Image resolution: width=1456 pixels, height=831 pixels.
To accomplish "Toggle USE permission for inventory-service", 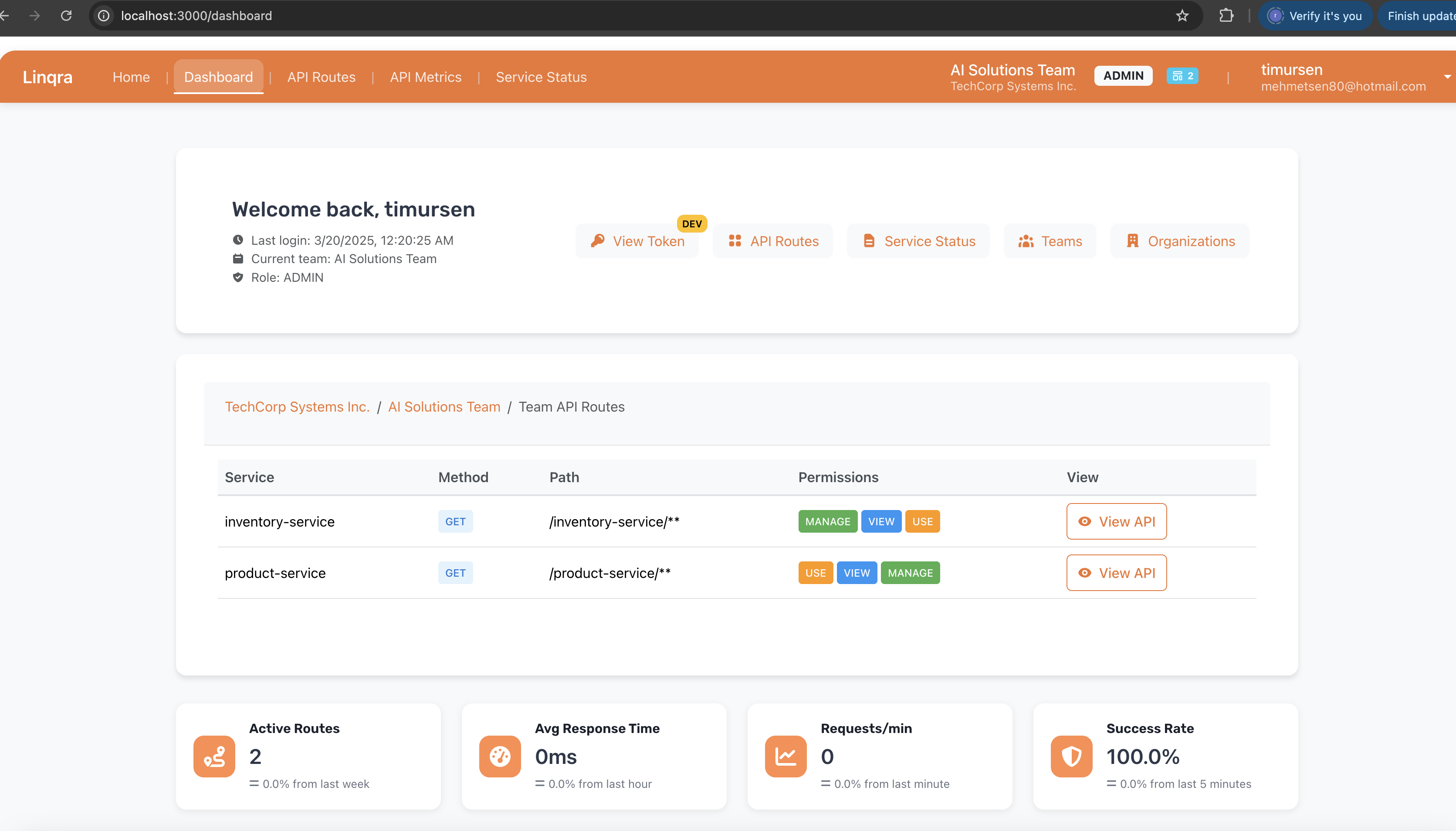I will tap(922, 521).
